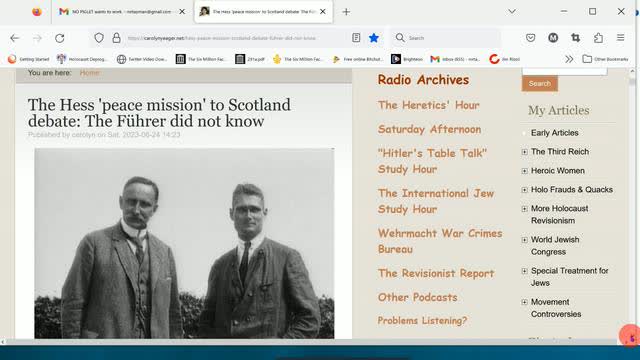640x360 pixels.
Task: Open Free online Bitchute bookmark
Action: click(358, 59)
